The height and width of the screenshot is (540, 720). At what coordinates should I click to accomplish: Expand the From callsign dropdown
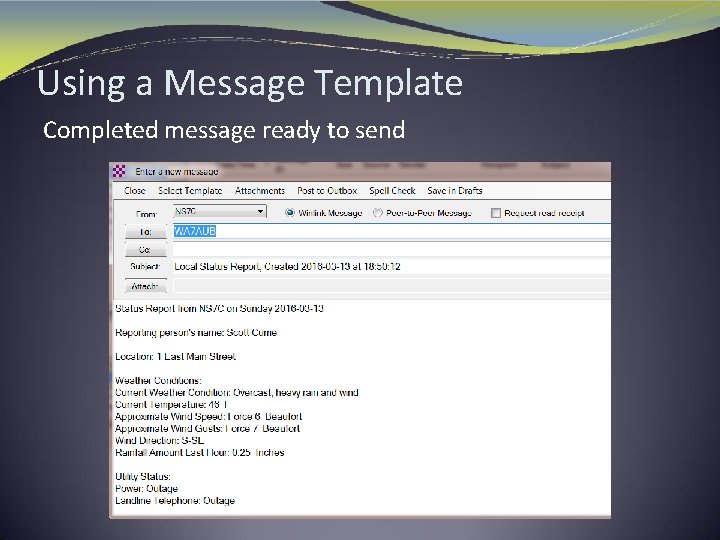tap(260, 211)
